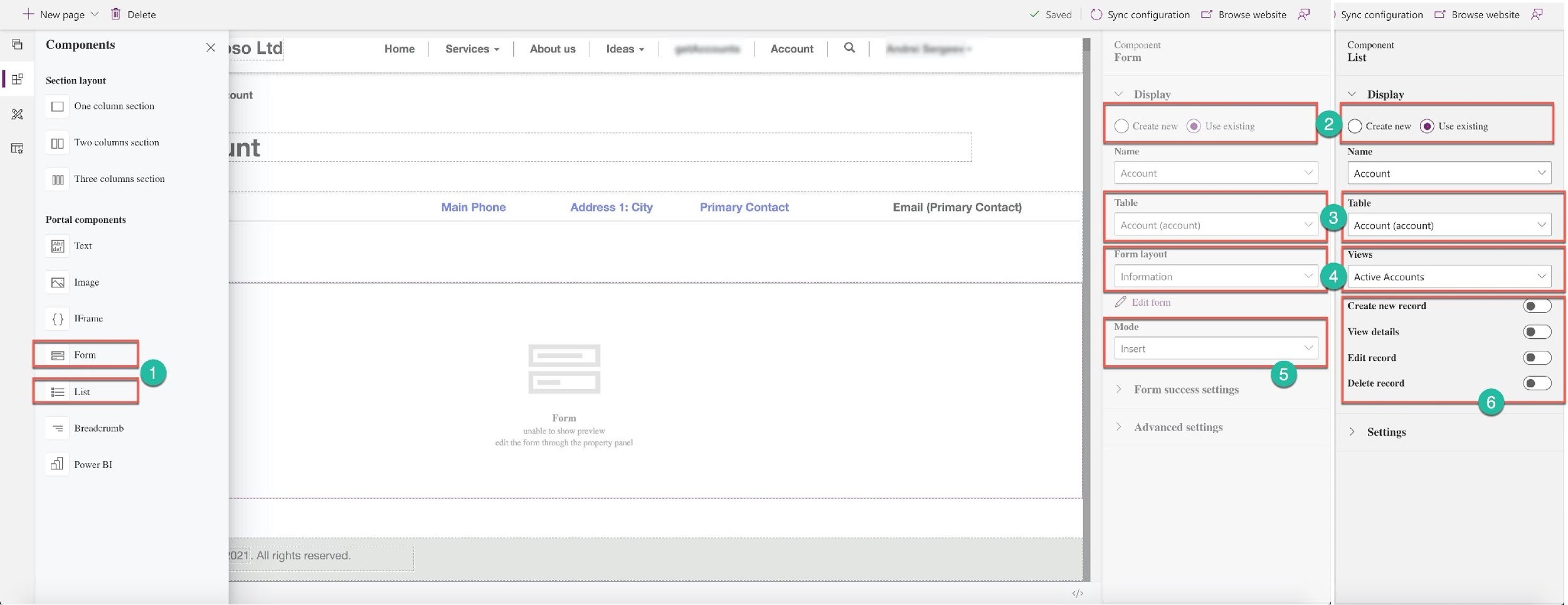Screen dimensions: 1568x605
Task: Select Create new radio in Form panel
Action: tap(1121, 126)
